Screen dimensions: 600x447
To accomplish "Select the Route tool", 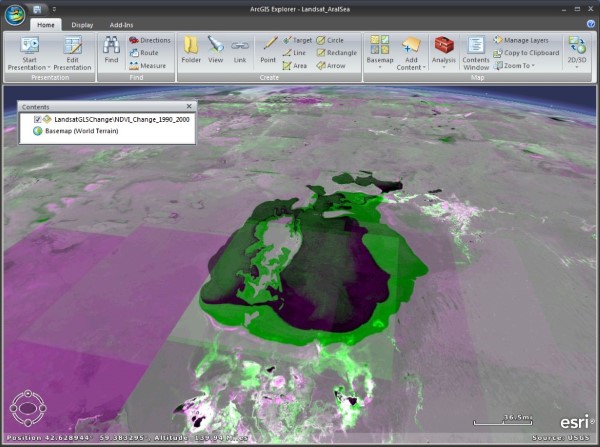I will pos(144,53).
